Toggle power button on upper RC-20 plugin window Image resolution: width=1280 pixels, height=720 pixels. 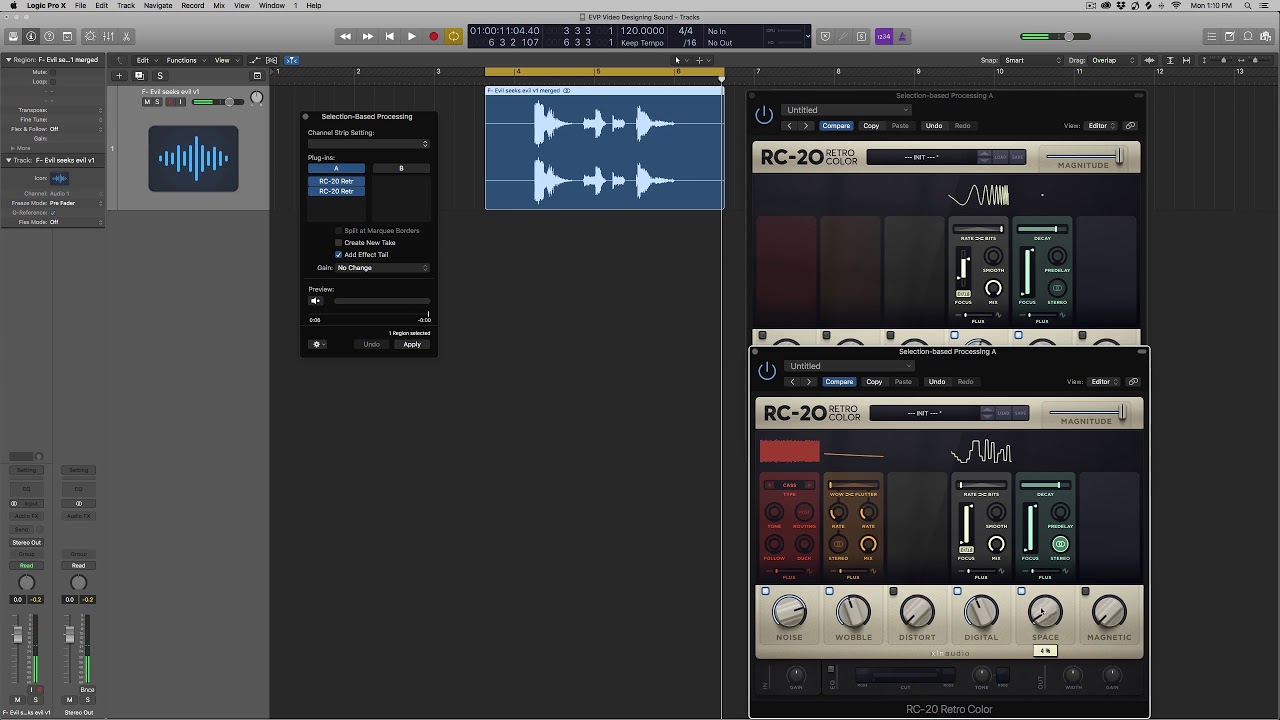click(764, 115)
